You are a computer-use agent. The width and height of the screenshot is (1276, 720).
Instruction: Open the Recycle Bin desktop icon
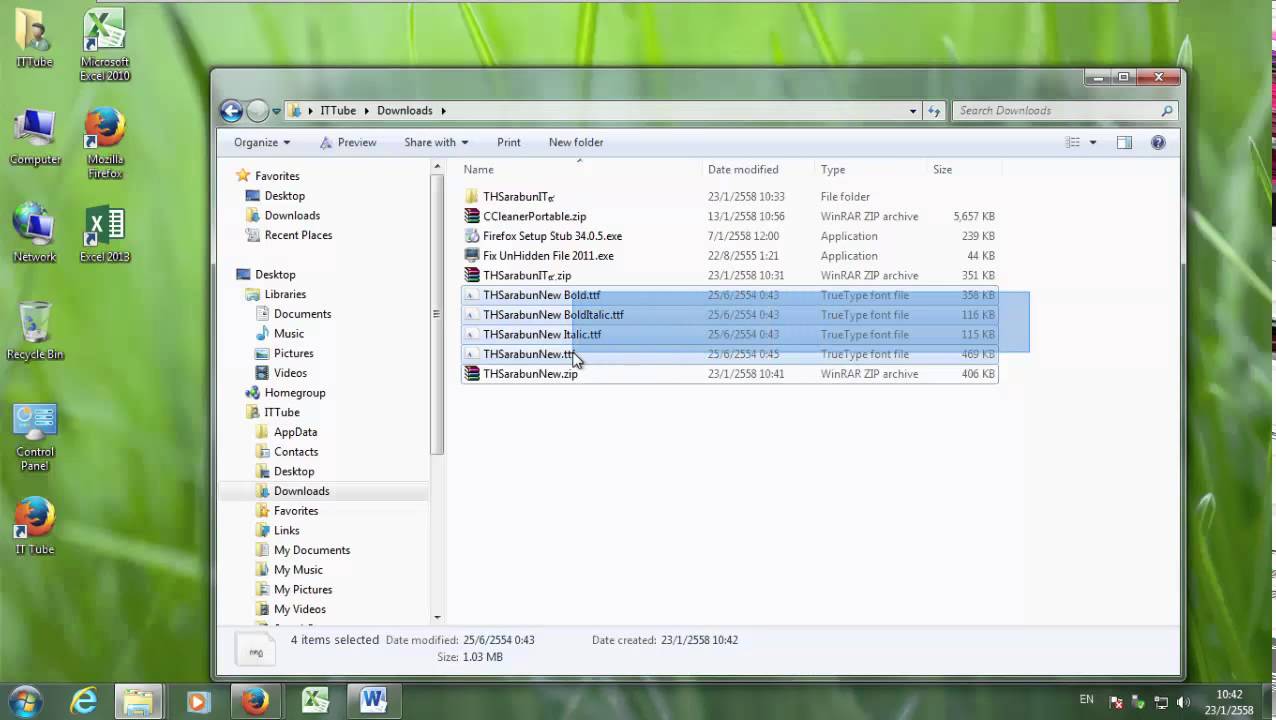coord(35,331)
